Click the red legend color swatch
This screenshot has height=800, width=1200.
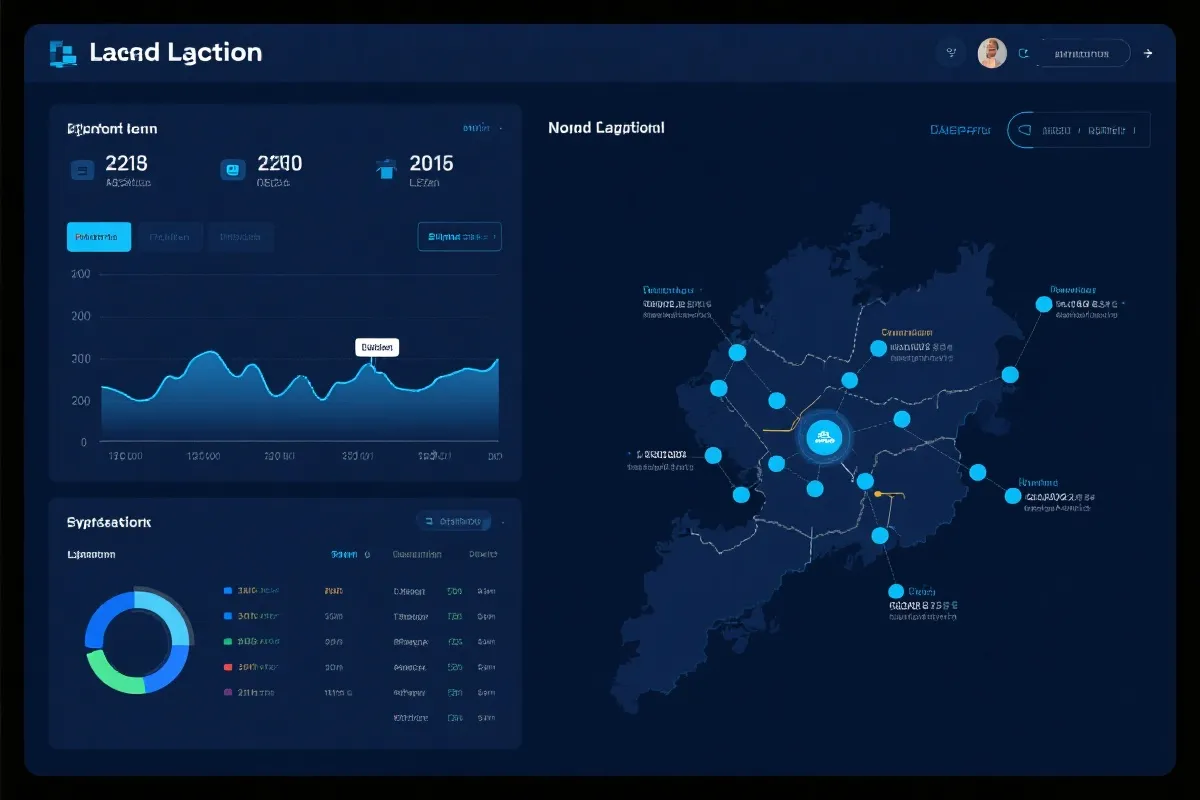(228, 666)
